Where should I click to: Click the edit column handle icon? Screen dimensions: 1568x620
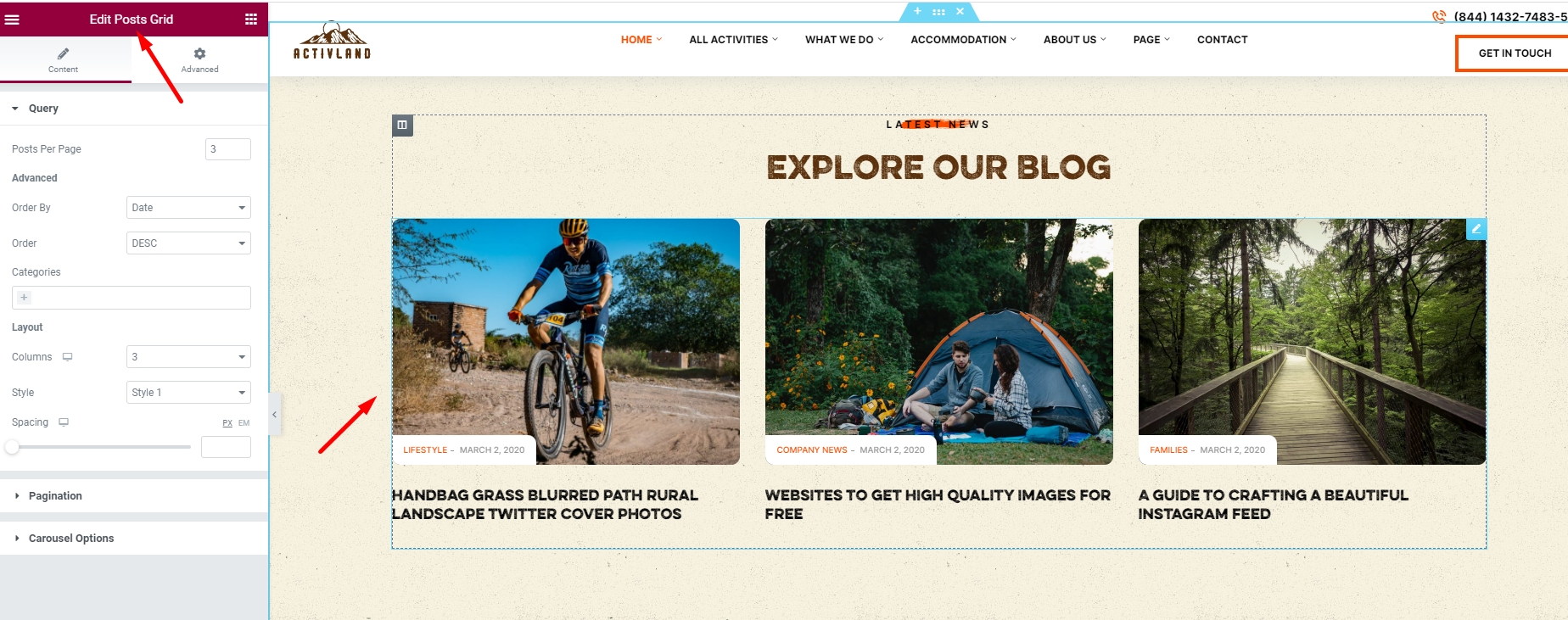tap(402, 125)
